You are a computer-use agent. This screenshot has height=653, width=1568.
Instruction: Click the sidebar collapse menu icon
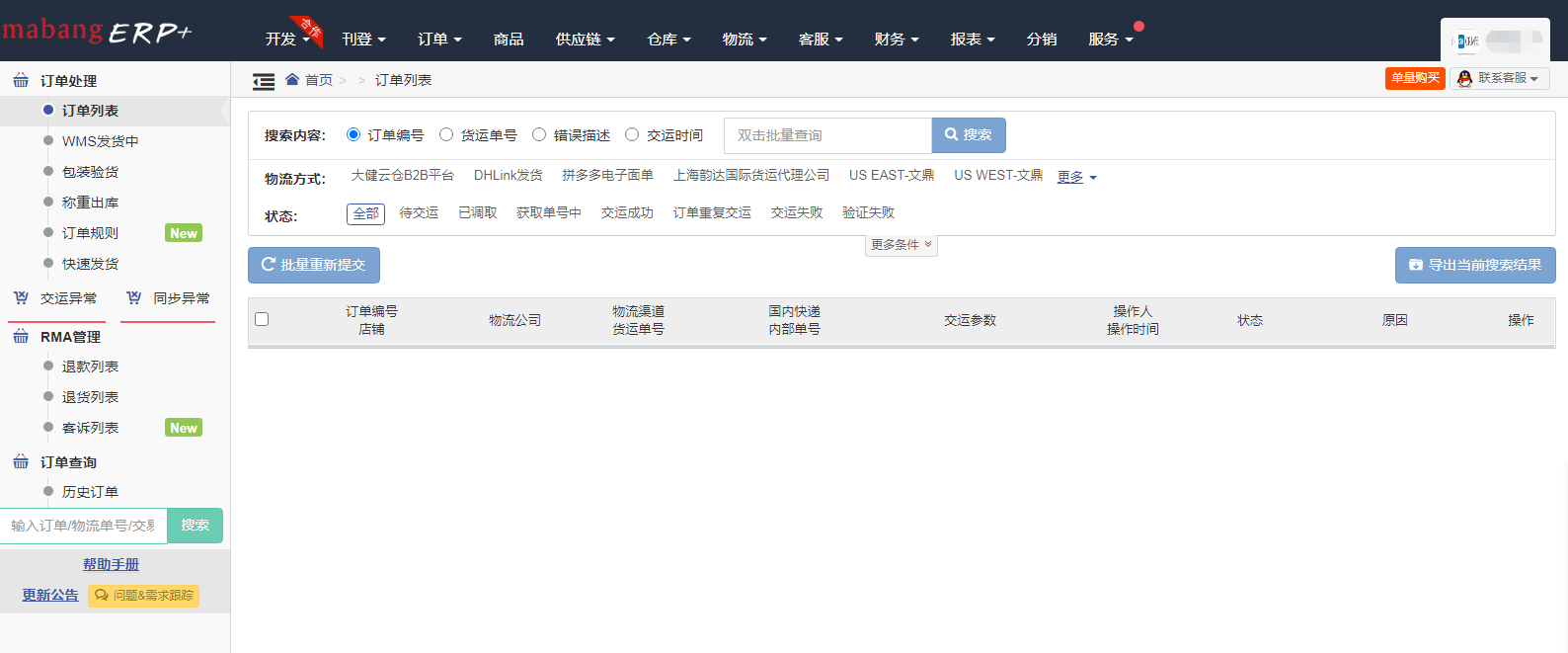point(264,81)
